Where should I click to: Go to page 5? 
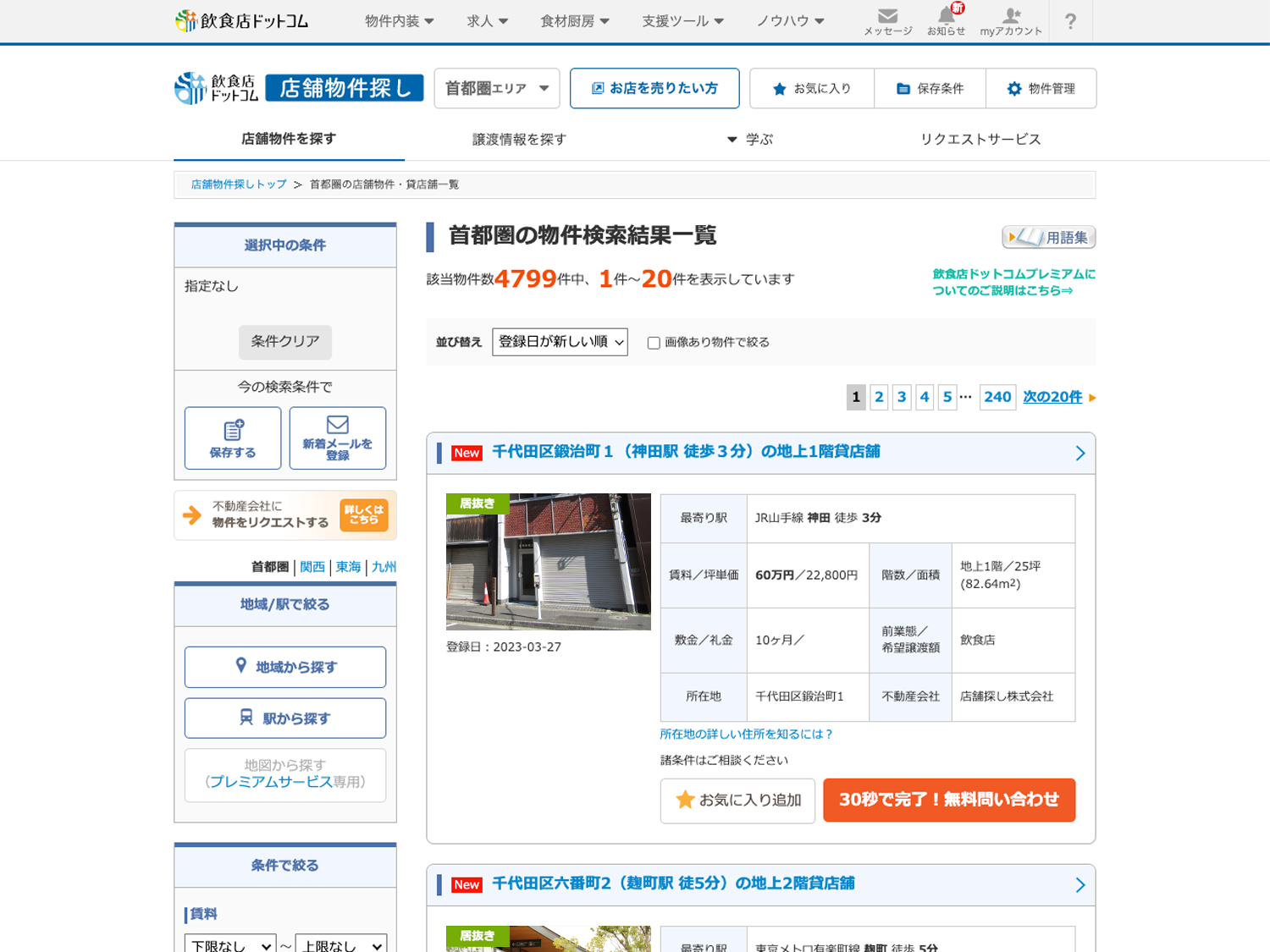pos(947,397)
